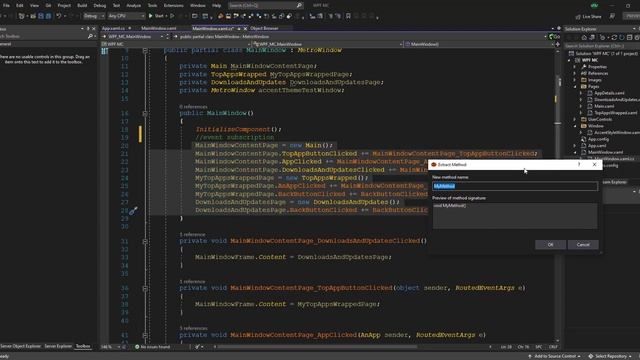Screen dimensions: 640x360
Task: Switch to Object Browser tab
Action: pyautogui.click(x=264, y=28)
